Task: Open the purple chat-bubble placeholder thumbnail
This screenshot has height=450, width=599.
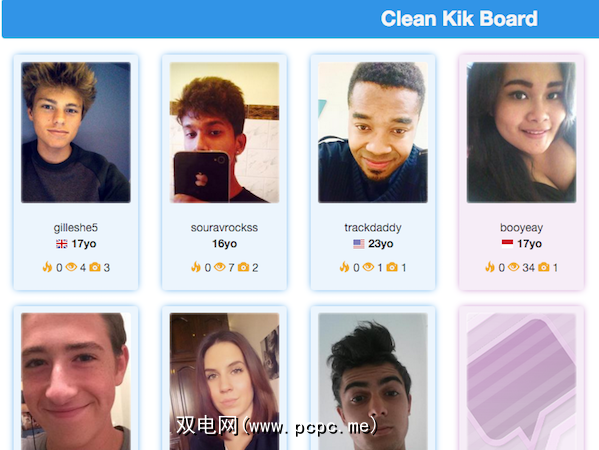Action: click(x=521, y=381)
